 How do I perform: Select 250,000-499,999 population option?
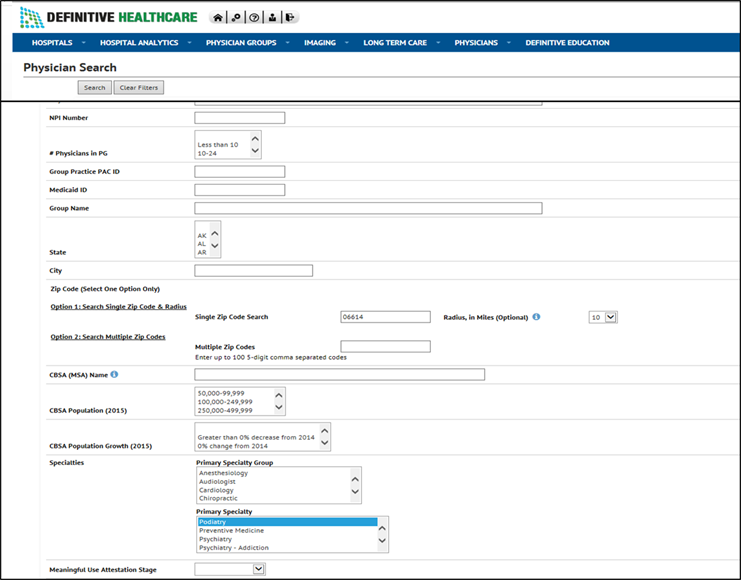[225, 410]
